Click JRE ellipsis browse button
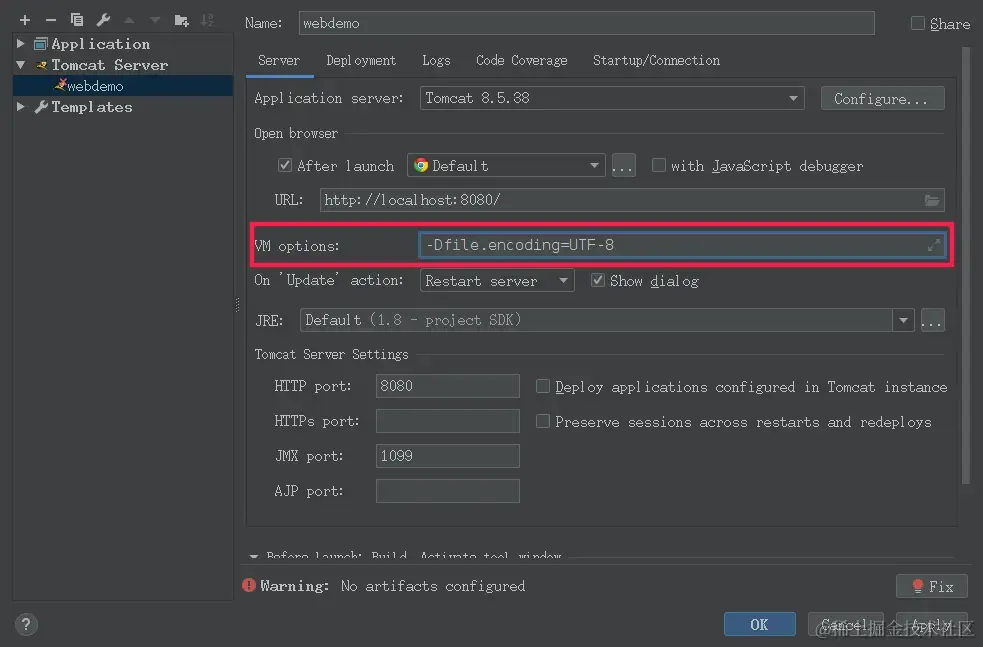The image size is (983, 647). 932,320
